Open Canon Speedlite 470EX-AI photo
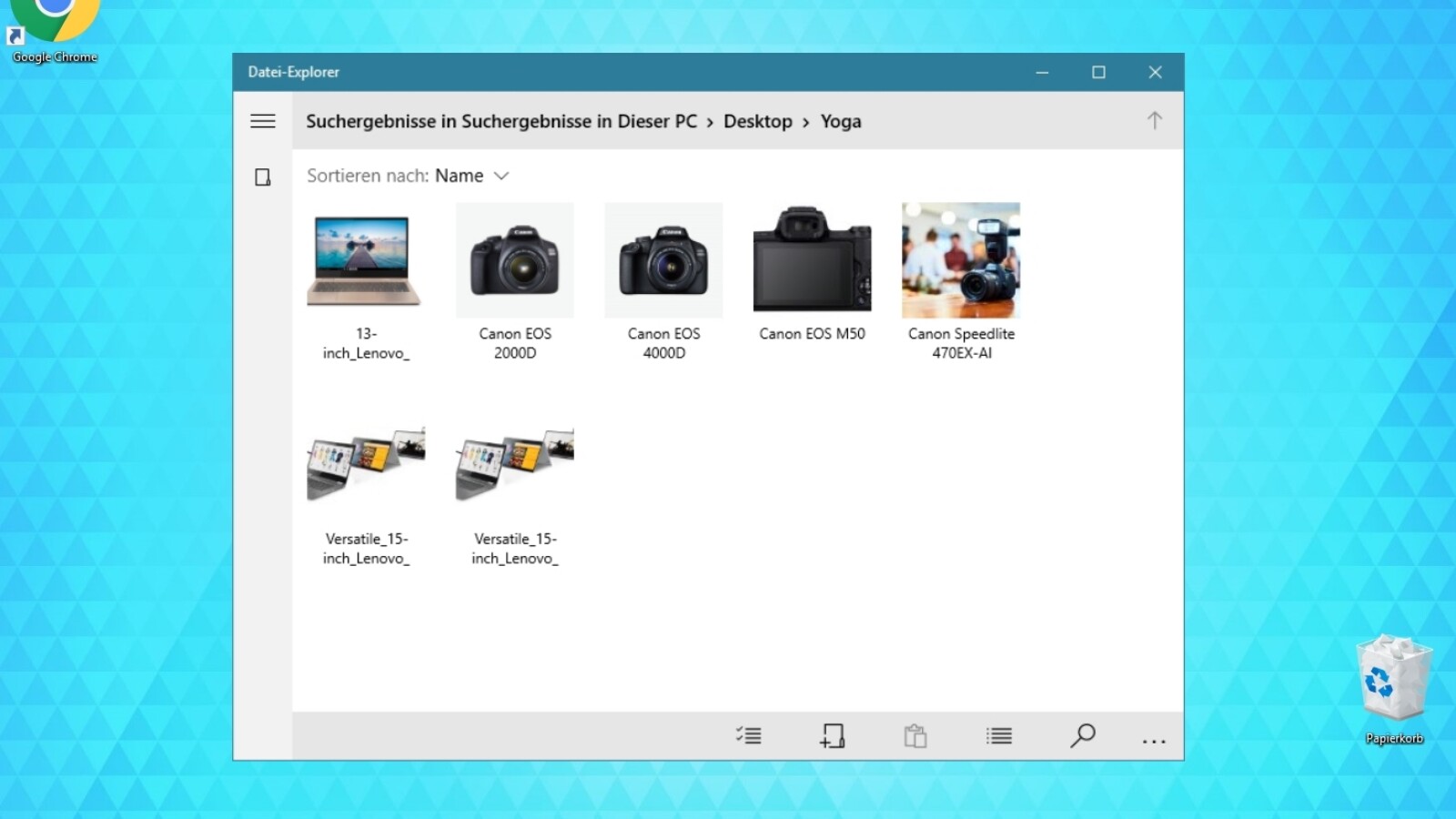Screen dimensions: 1456x819 [961, 260]
